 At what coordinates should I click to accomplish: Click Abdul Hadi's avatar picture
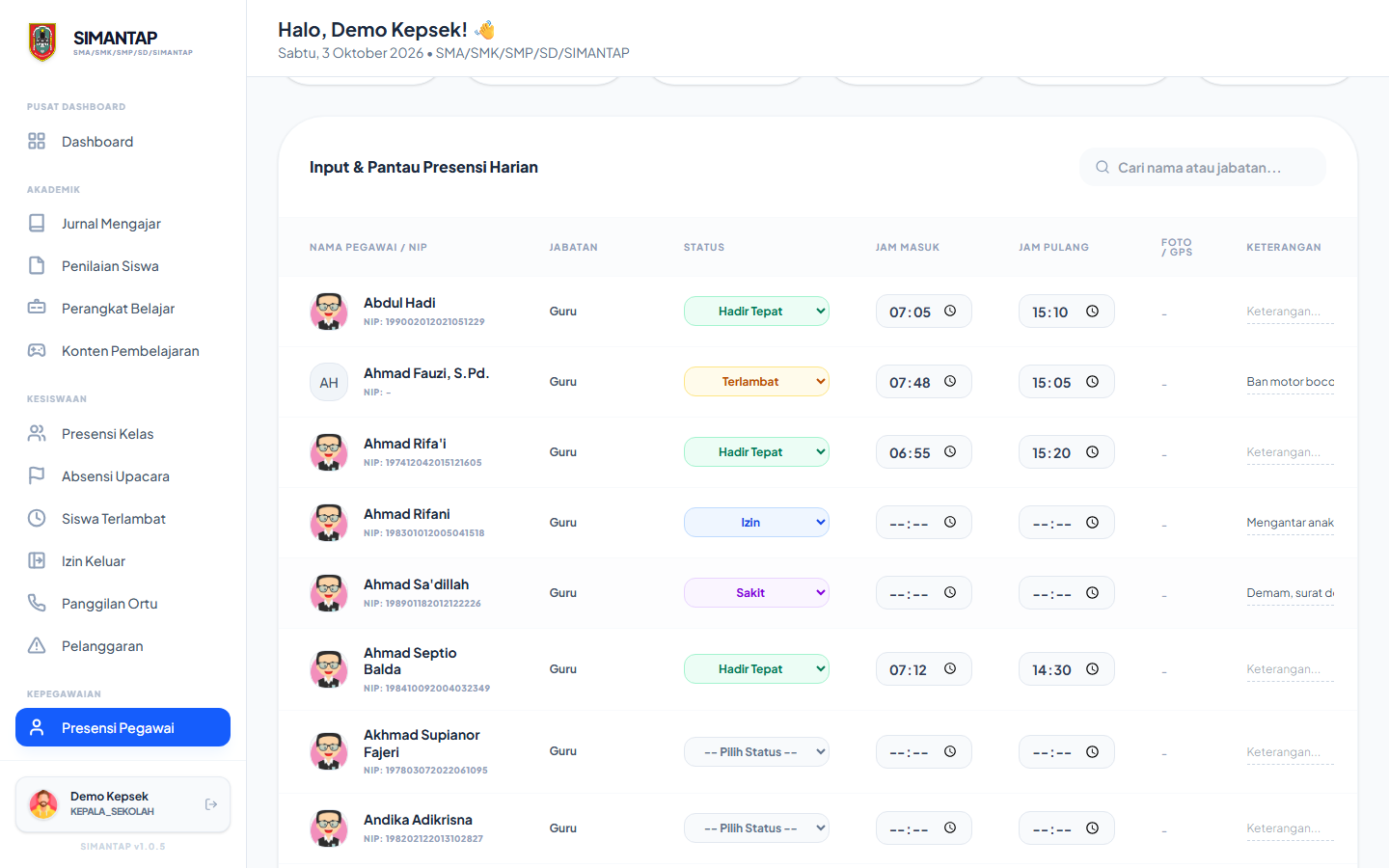coord(329,312)
